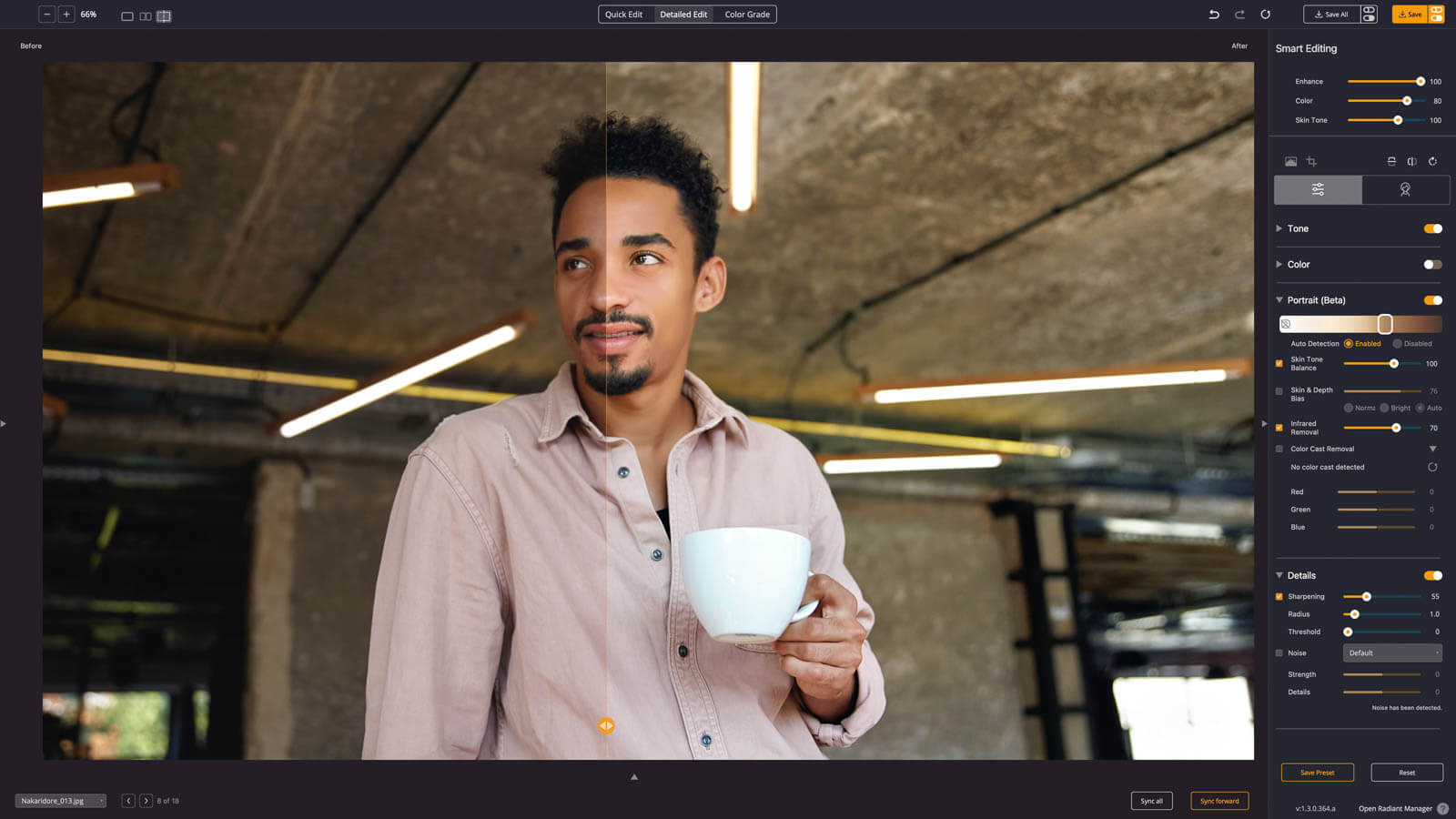
Task: Click the crop tool icon
Action: pos(1311,162)
